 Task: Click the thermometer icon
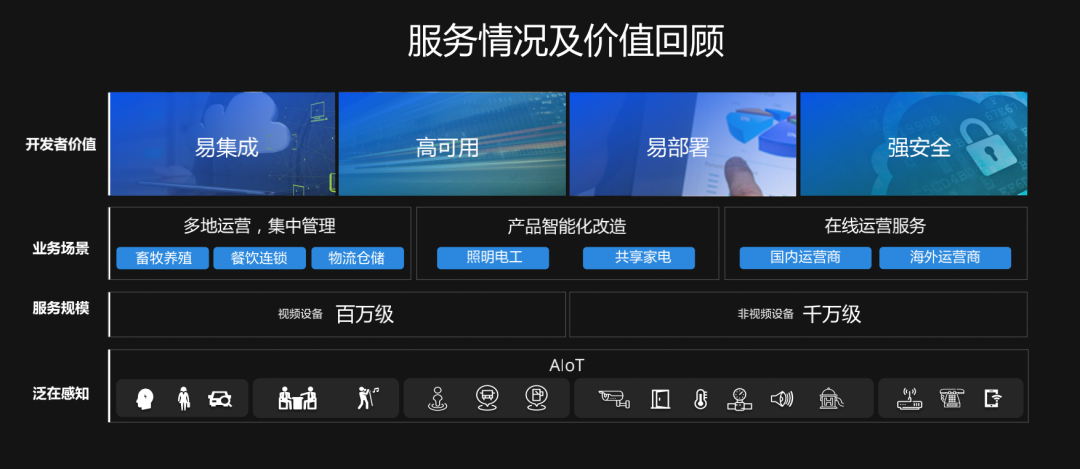(x=700, y=398)
